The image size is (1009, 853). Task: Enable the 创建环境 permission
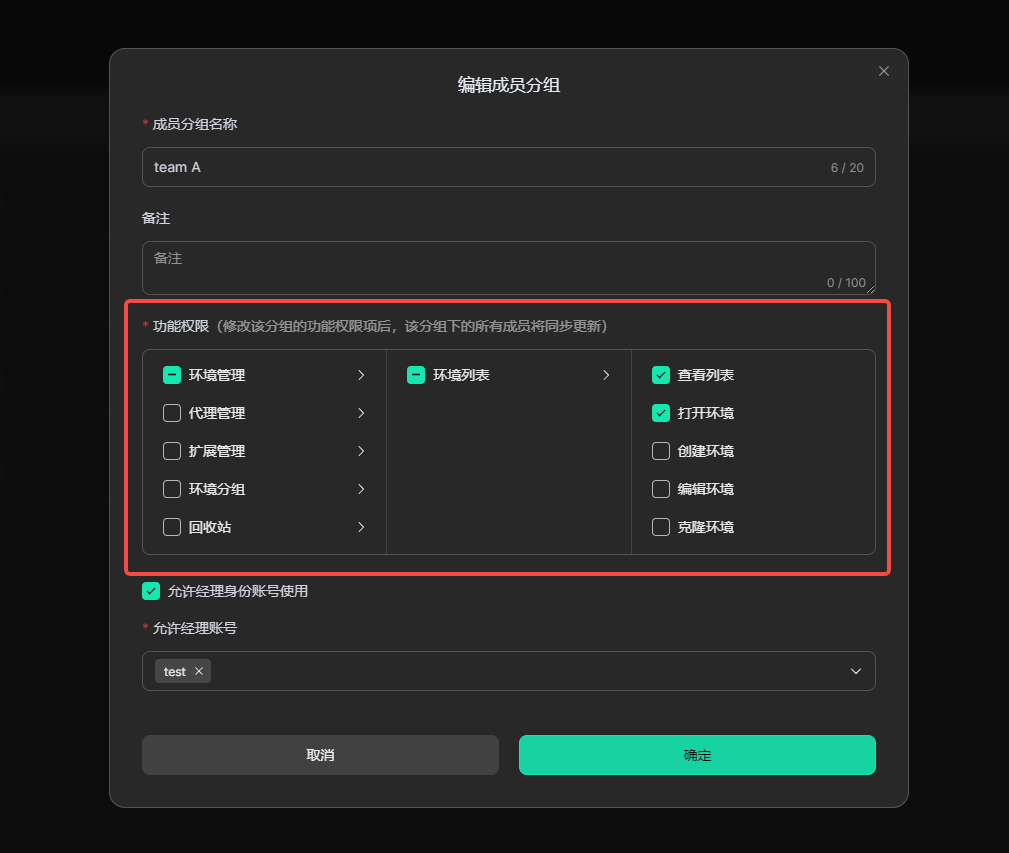[x=661, y=452]
